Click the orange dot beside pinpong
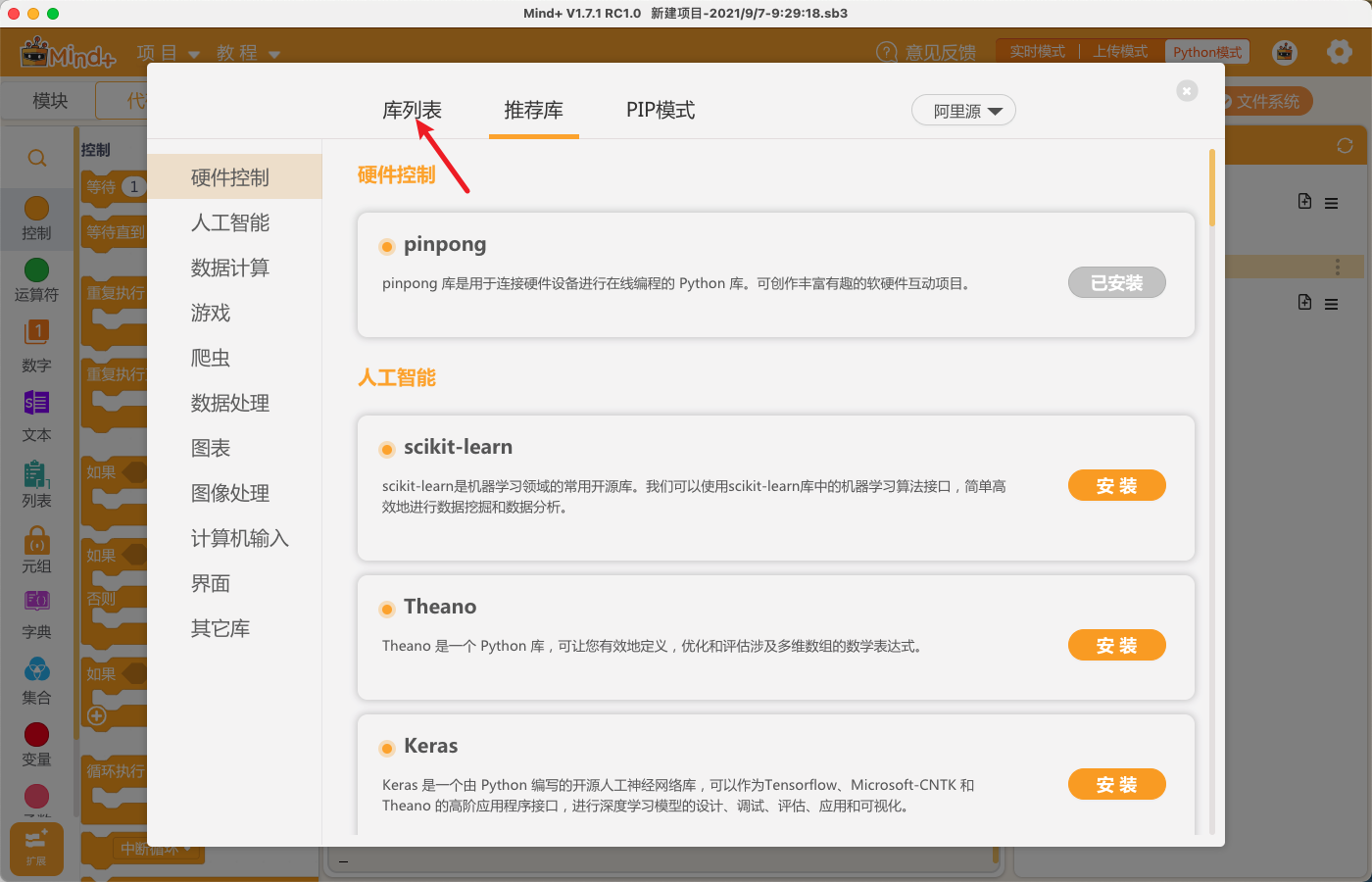This screenshot has width=1372, height=882. 387,247
